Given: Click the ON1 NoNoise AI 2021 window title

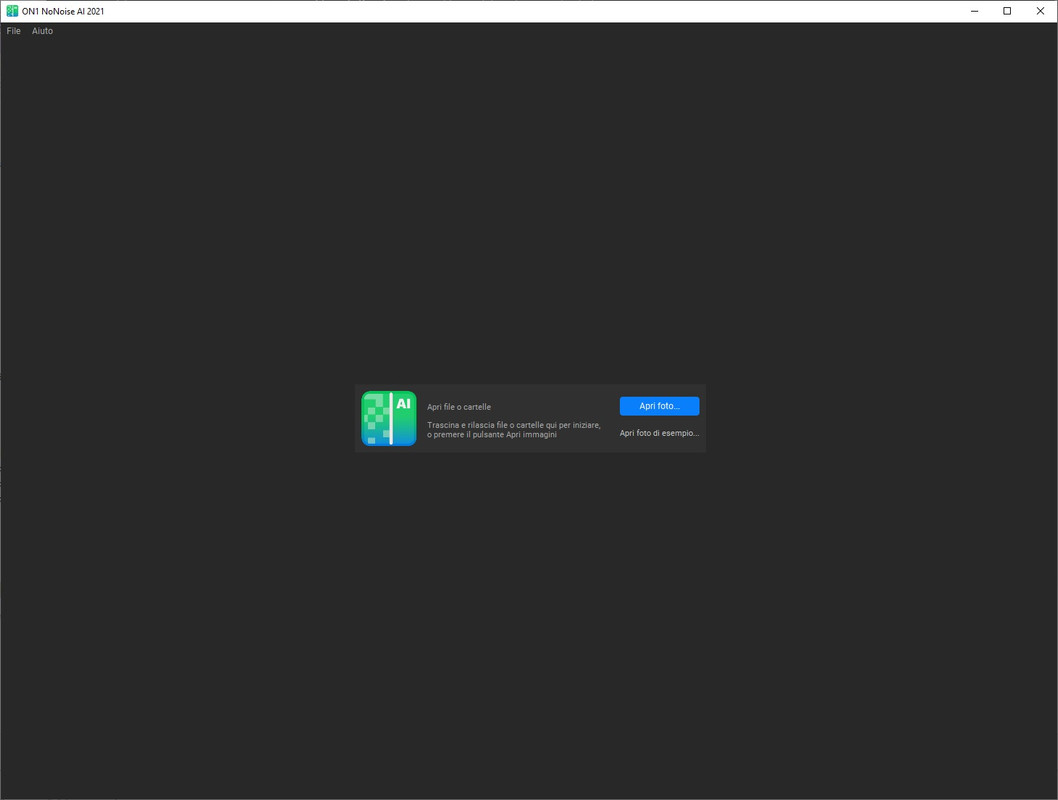Looking at the screenshot, I should tap(63, 11).
